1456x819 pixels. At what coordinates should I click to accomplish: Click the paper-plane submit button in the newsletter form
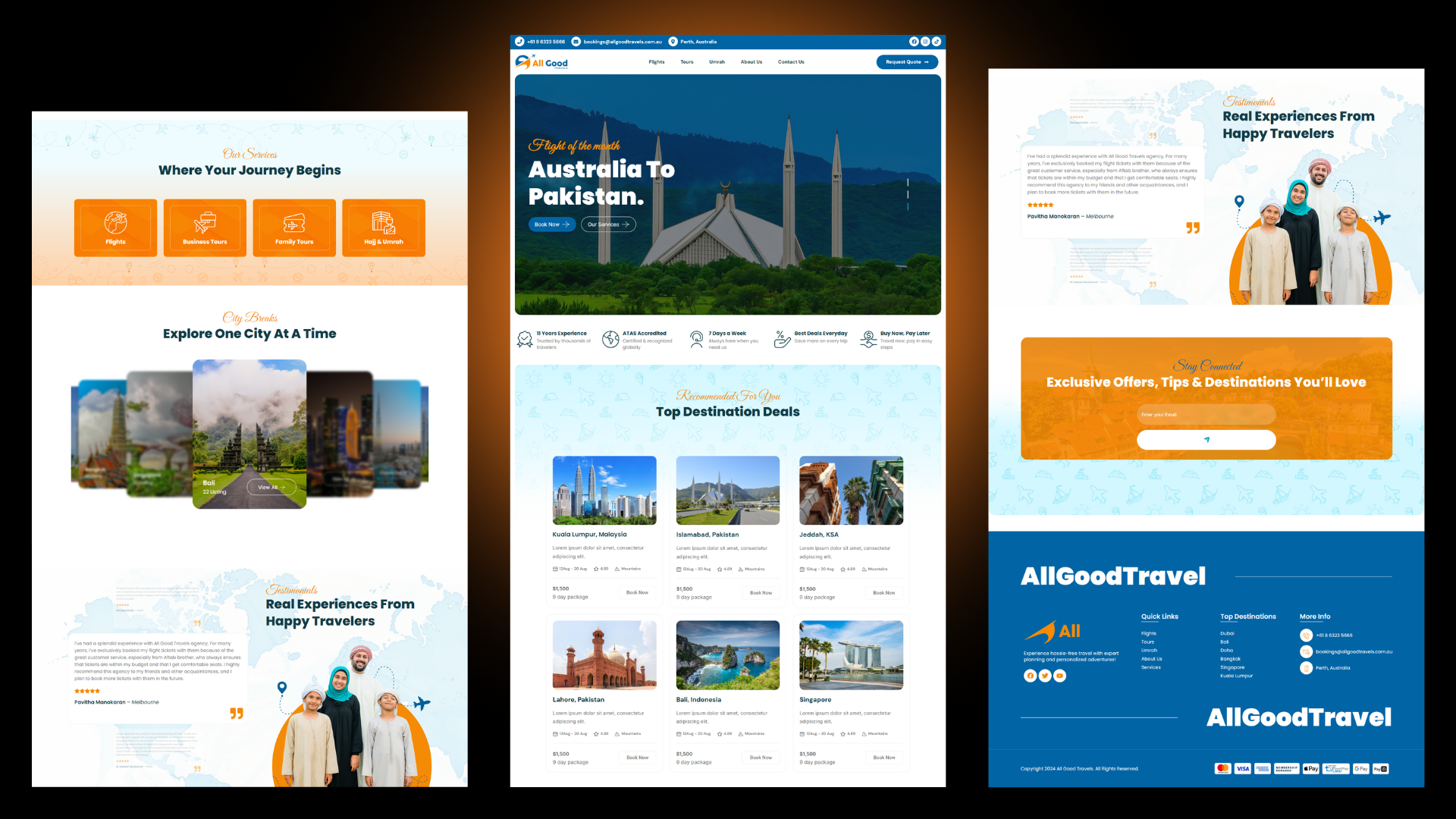1207,440
